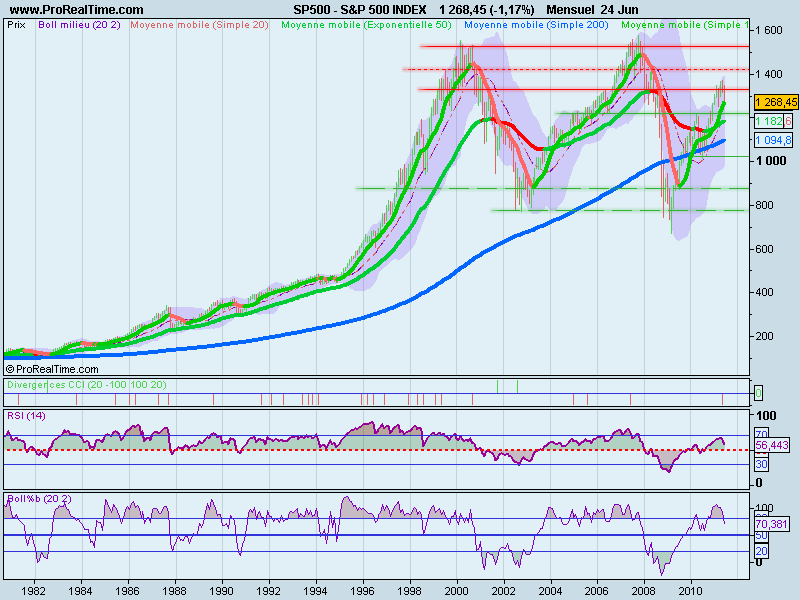800x600 pixels.
Task: Click the 1988 year on time axis
Action: [x=174, y=591]
